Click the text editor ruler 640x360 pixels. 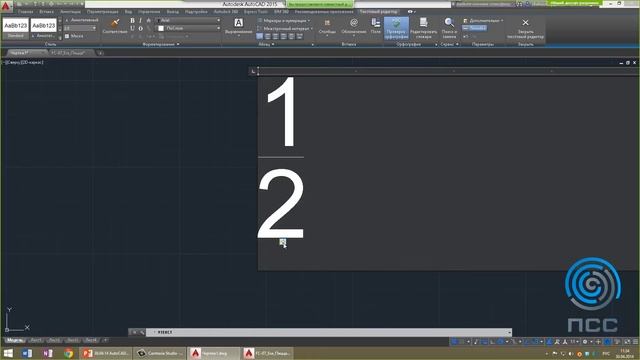pyautogui.click(x=448, y=71)
